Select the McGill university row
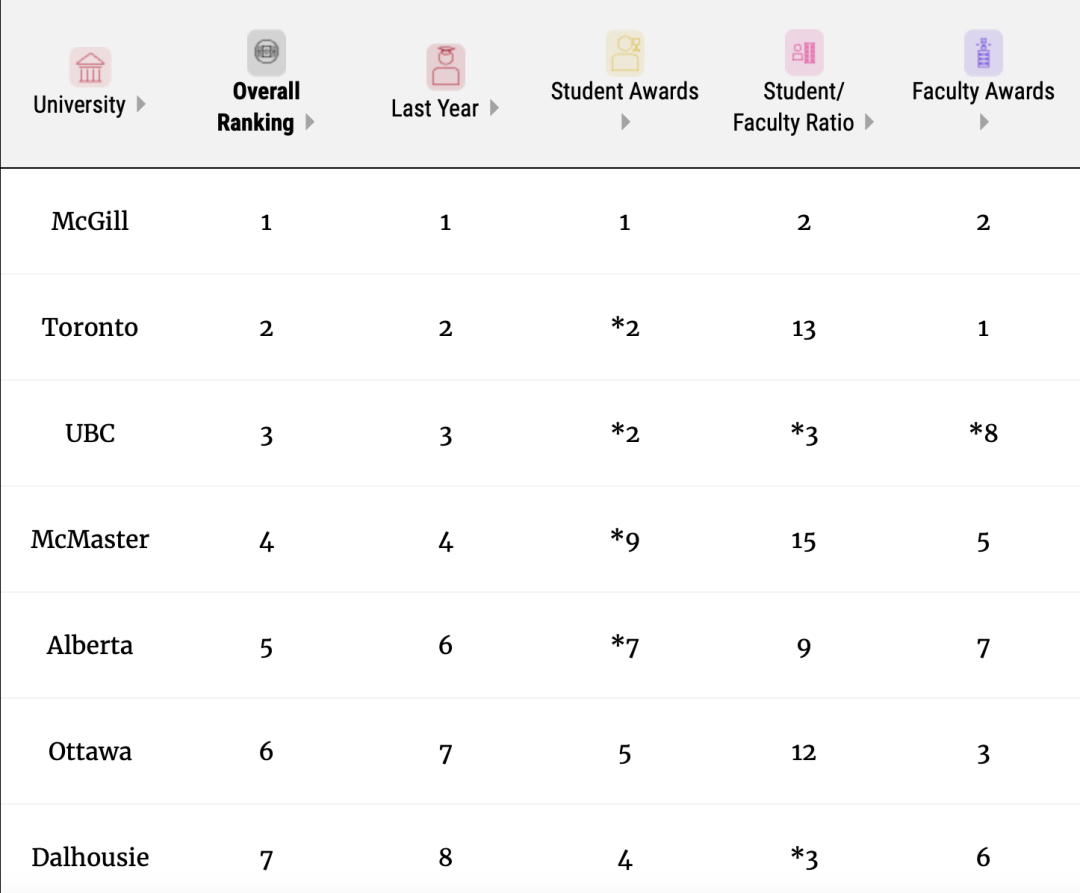This screenshot has height=893, width=1080. click(90, 221)
